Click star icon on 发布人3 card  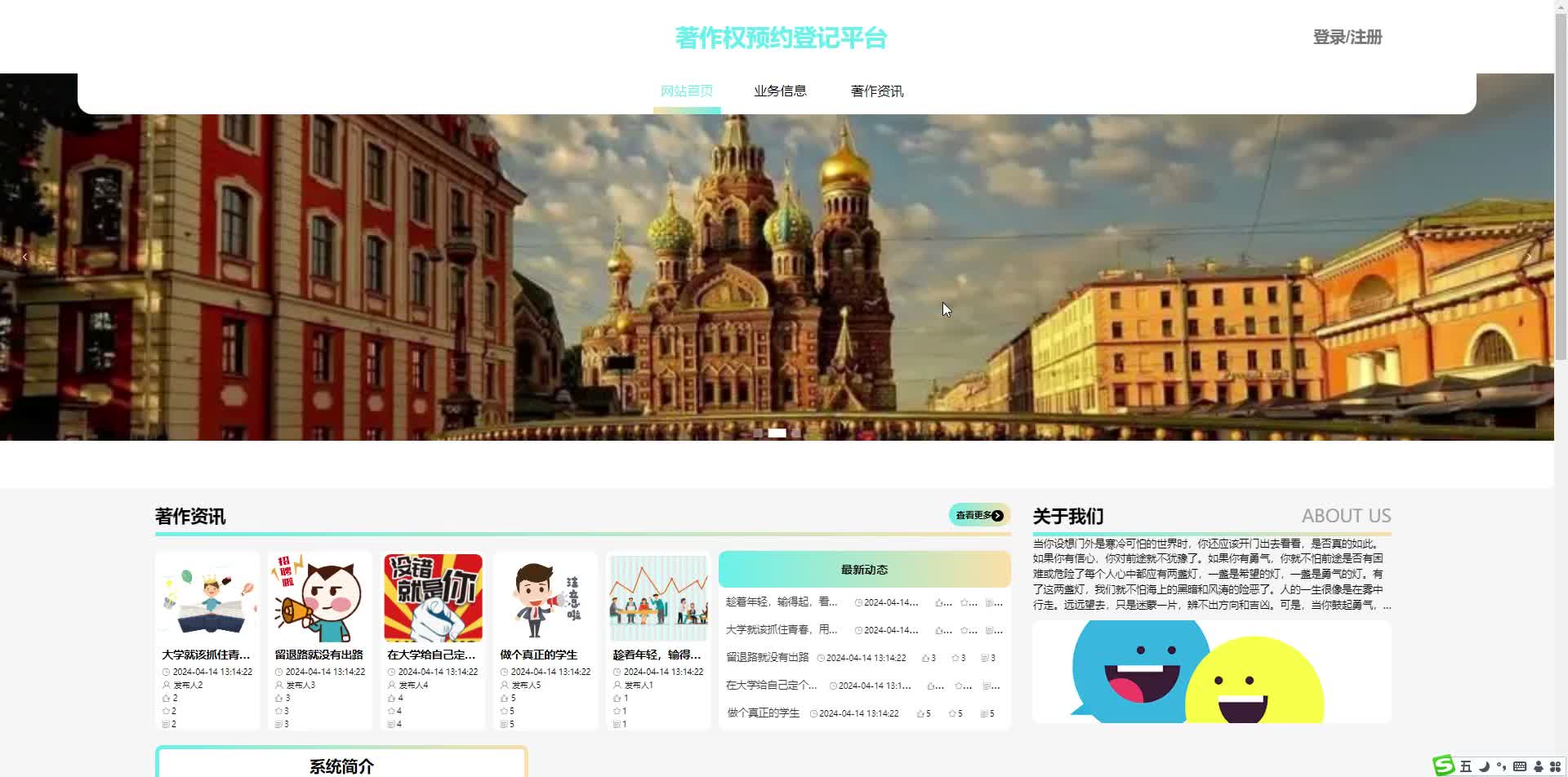[279, 712]
